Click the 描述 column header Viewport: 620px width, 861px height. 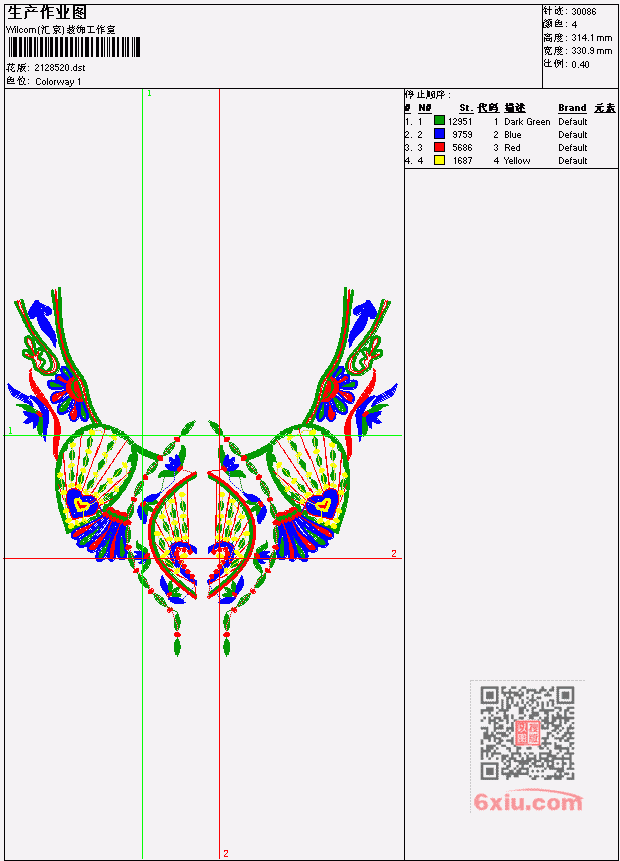point(515,108)
